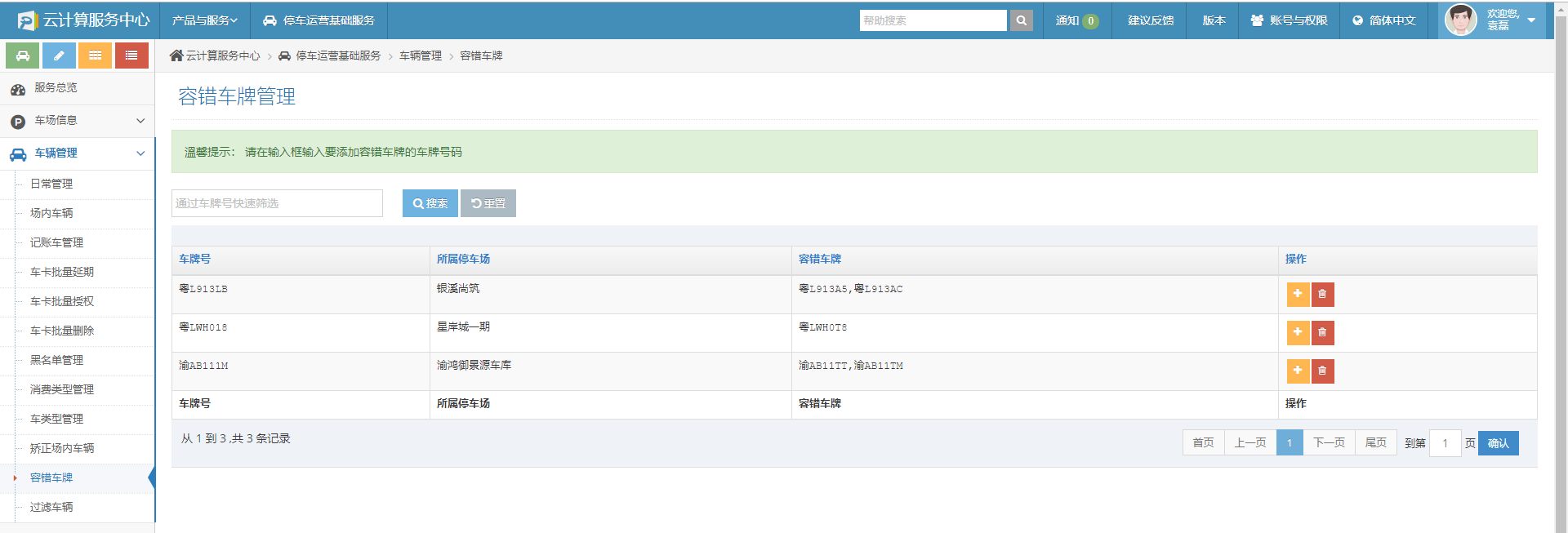Select 过滤车辆 in the sidebar menu
The width and height of the screenshot is (1568, 533).
[x=51, y=507]
